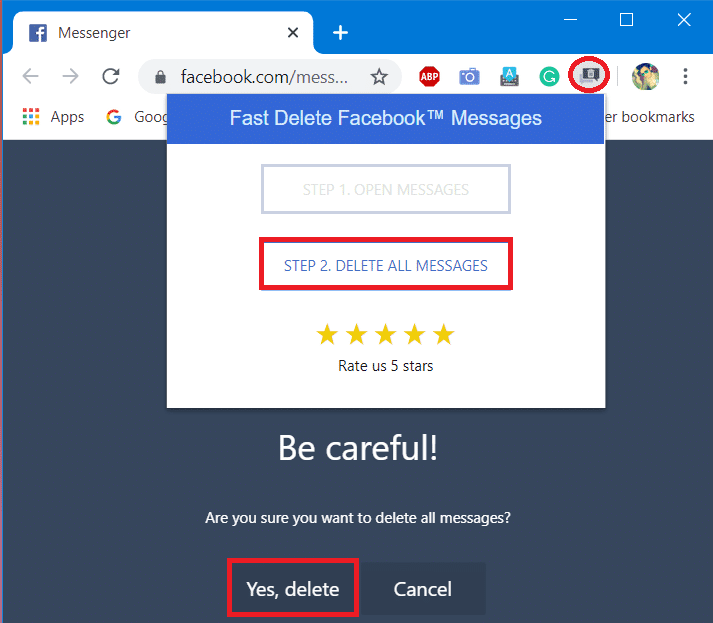
Task: Open the Grammarly extension icon
Action: pos(549,76)
